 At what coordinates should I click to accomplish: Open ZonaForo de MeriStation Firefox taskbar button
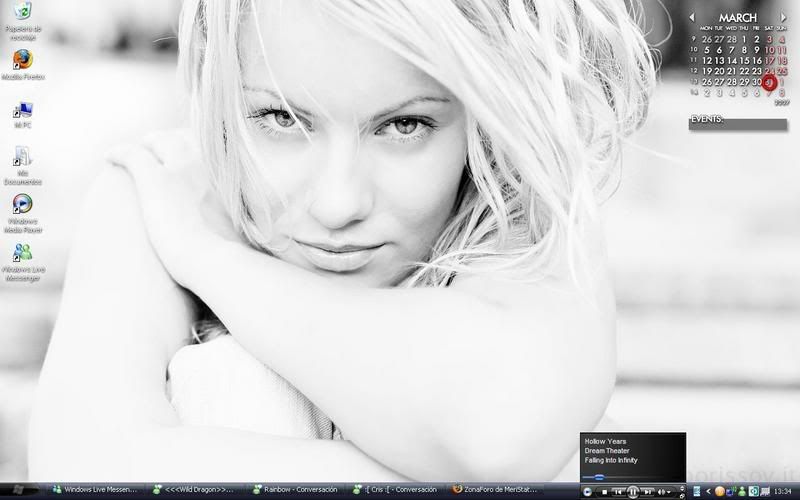497,490
